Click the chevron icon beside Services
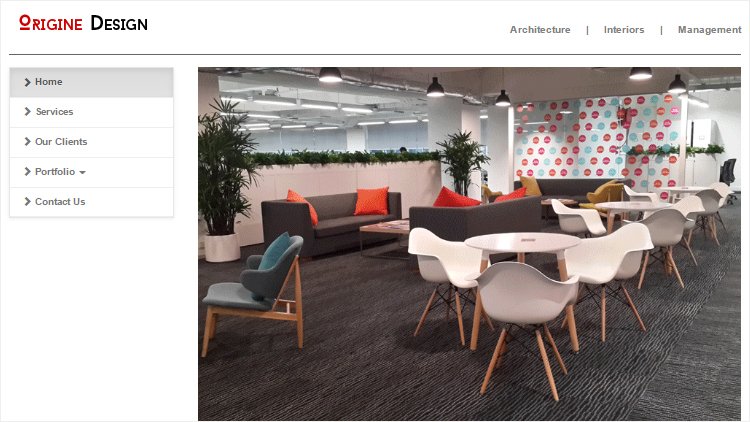 point(27,112)
